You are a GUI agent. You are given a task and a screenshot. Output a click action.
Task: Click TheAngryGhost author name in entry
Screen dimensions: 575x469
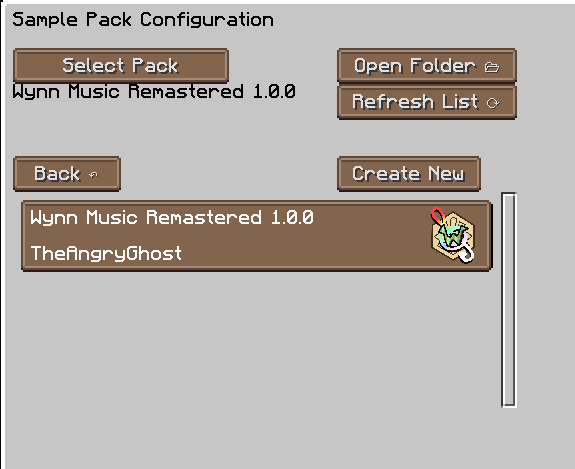(x=106, y=253)
